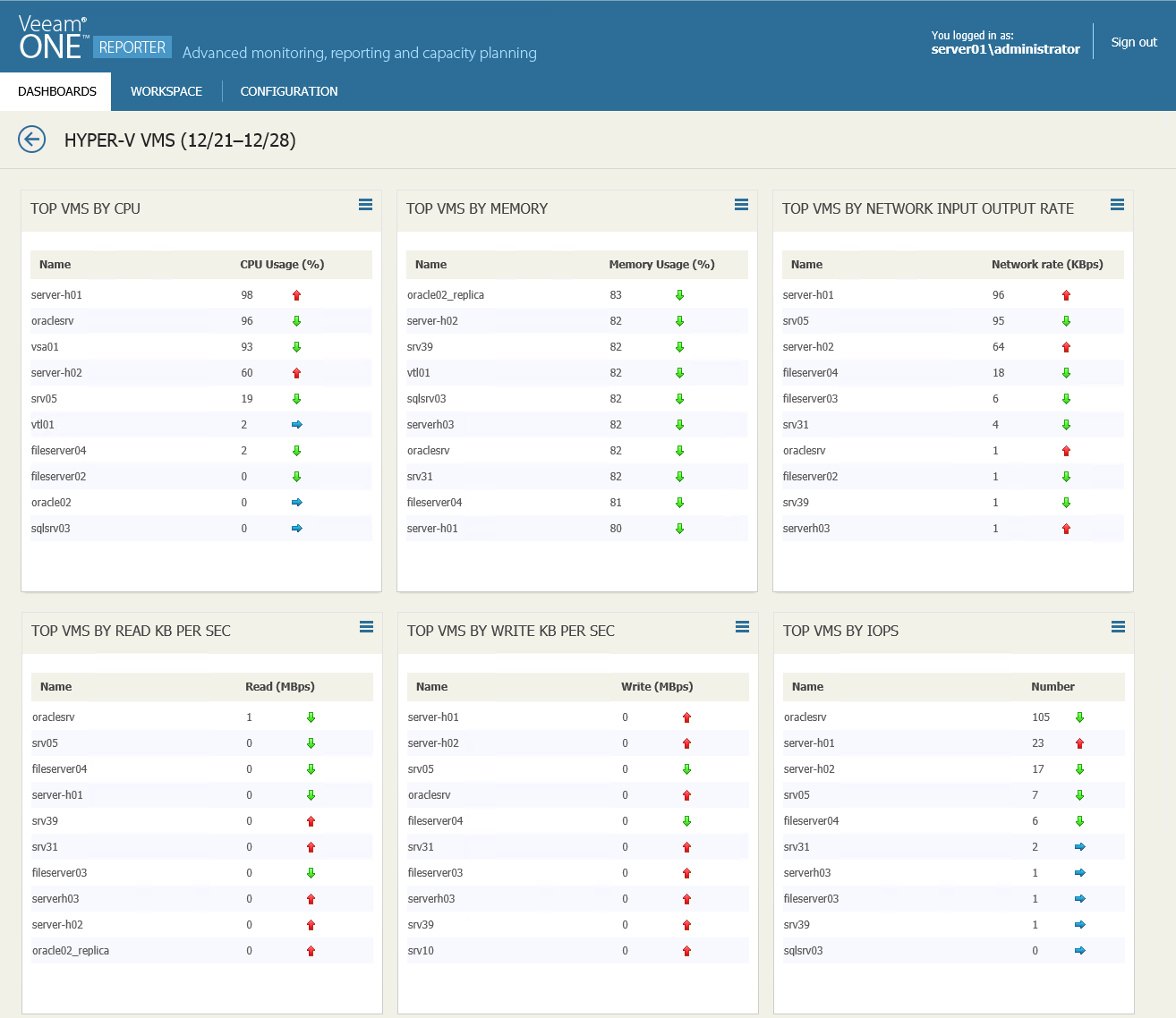Sign out of the reporter
Image resolution: width=1176 pixels, height=1018 pixels.
pos(1133,42)
